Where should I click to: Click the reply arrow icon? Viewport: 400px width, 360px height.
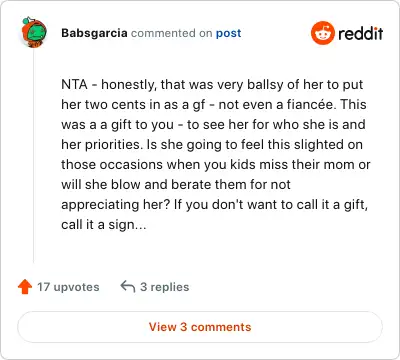click(128, 286)
